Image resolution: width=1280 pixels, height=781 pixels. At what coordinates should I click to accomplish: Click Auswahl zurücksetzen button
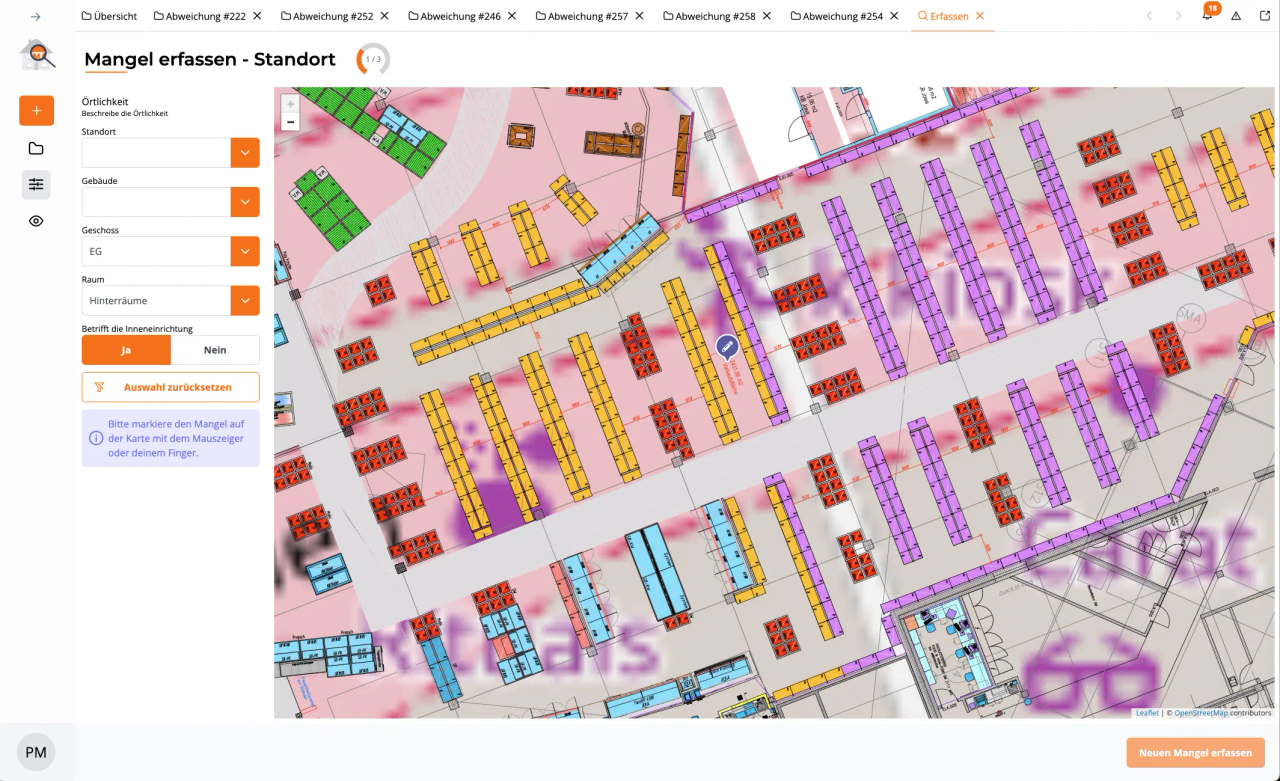click(x=170, y=387)
